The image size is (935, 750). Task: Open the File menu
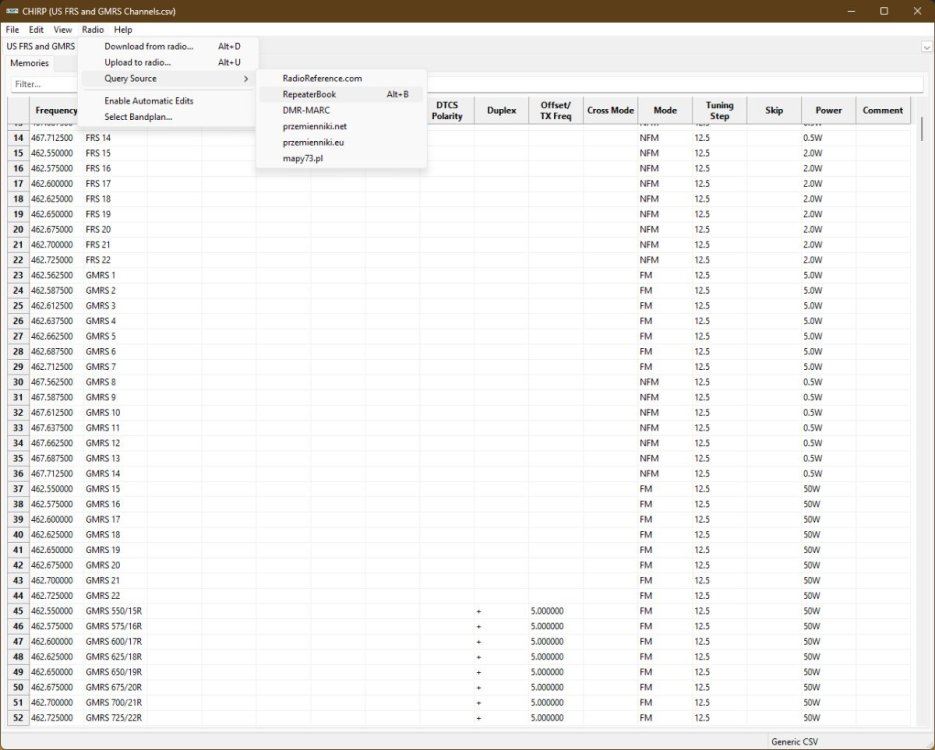click(x=12, y=30)
